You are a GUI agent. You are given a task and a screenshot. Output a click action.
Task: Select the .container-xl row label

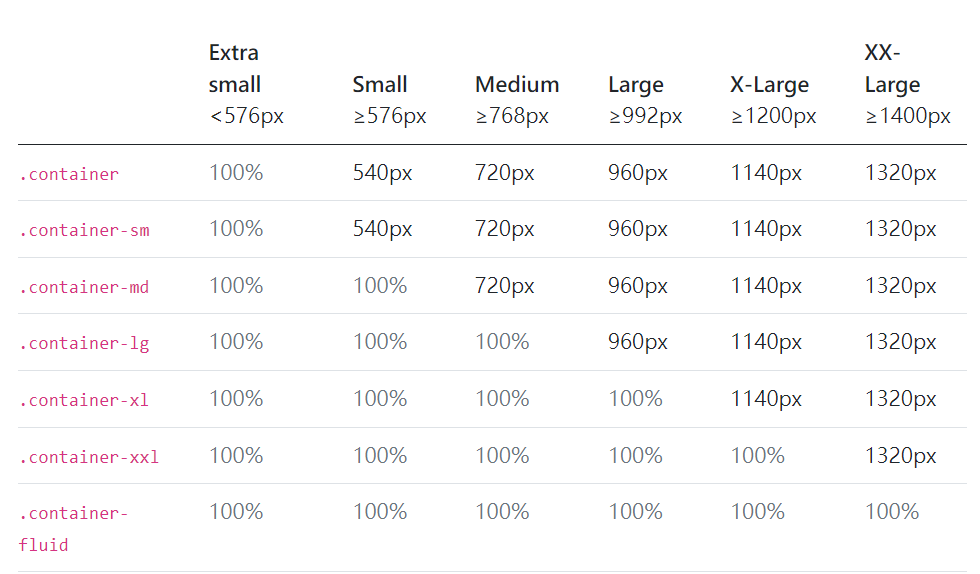pos(84,401)
